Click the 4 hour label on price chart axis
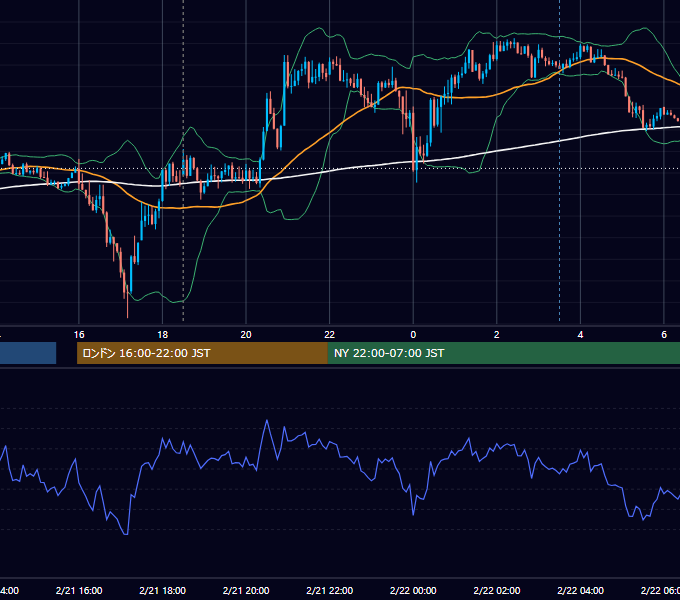This screenshot has height=600, width=680. (580, 335)
